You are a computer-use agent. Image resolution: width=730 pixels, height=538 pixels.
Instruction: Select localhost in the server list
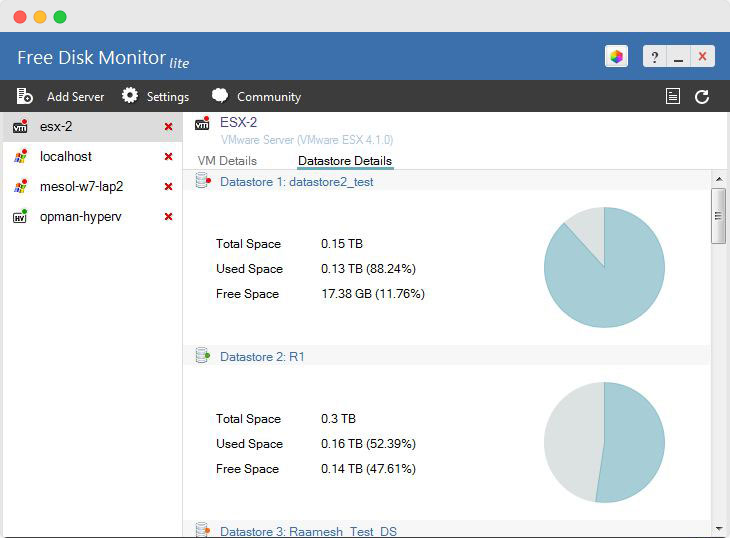[x=92, y=156]
